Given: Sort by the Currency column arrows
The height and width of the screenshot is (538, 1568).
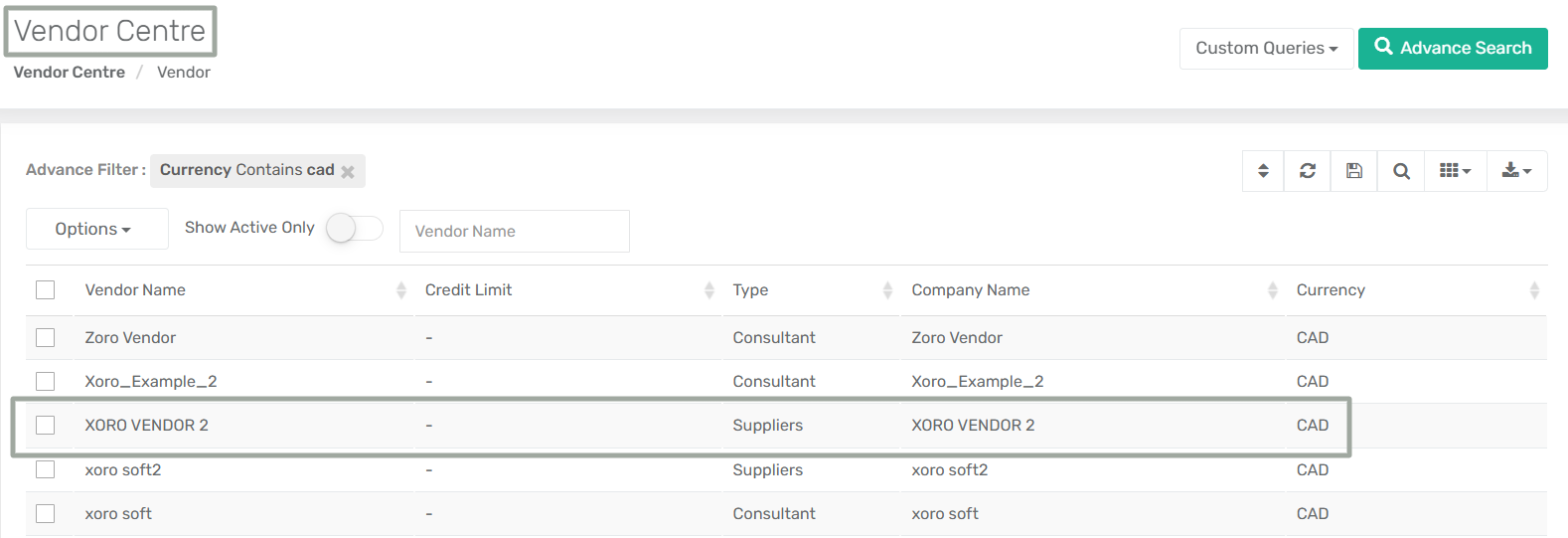Looking at the screenshot, I should pos(1534,290).
